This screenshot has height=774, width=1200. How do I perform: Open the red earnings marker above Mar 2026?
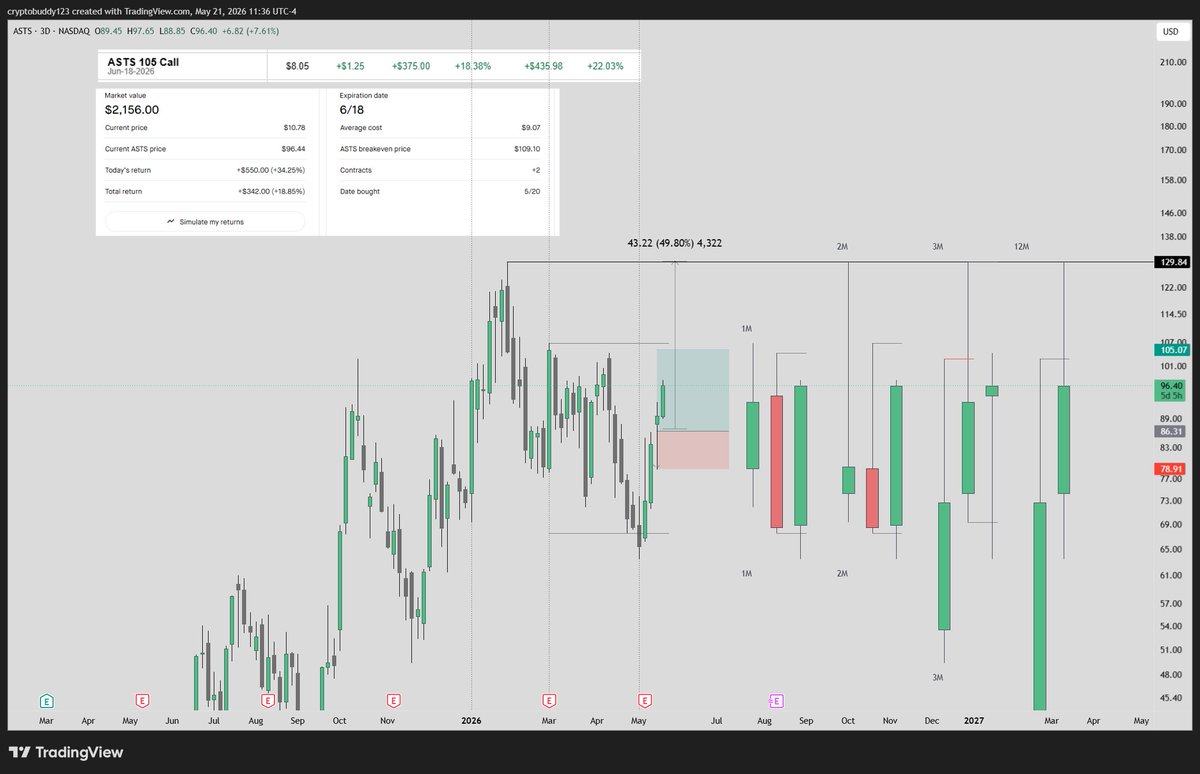549,700
